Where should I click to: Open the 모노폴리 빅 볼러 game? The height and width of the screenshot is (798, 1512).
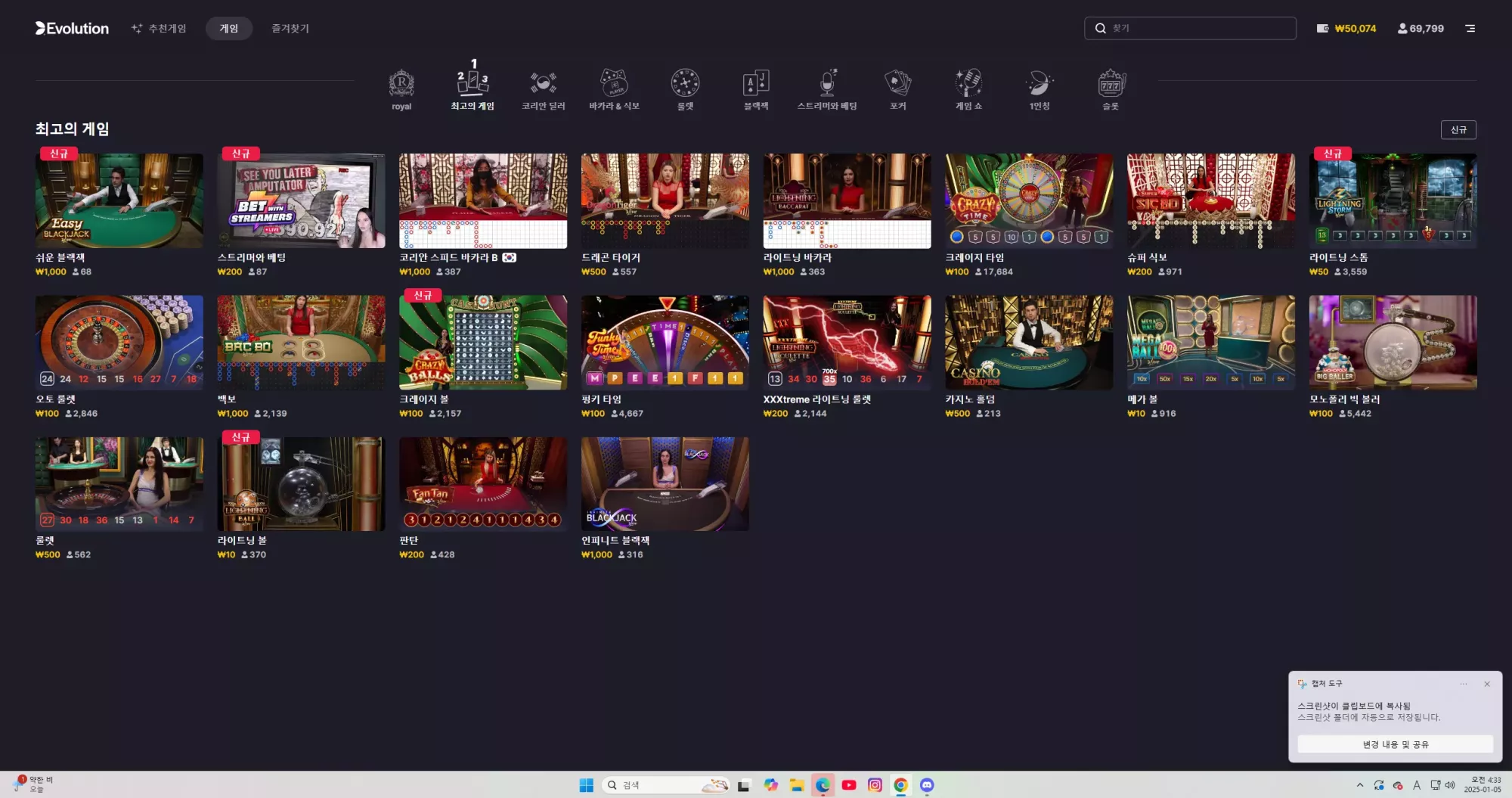(1393, 342)
